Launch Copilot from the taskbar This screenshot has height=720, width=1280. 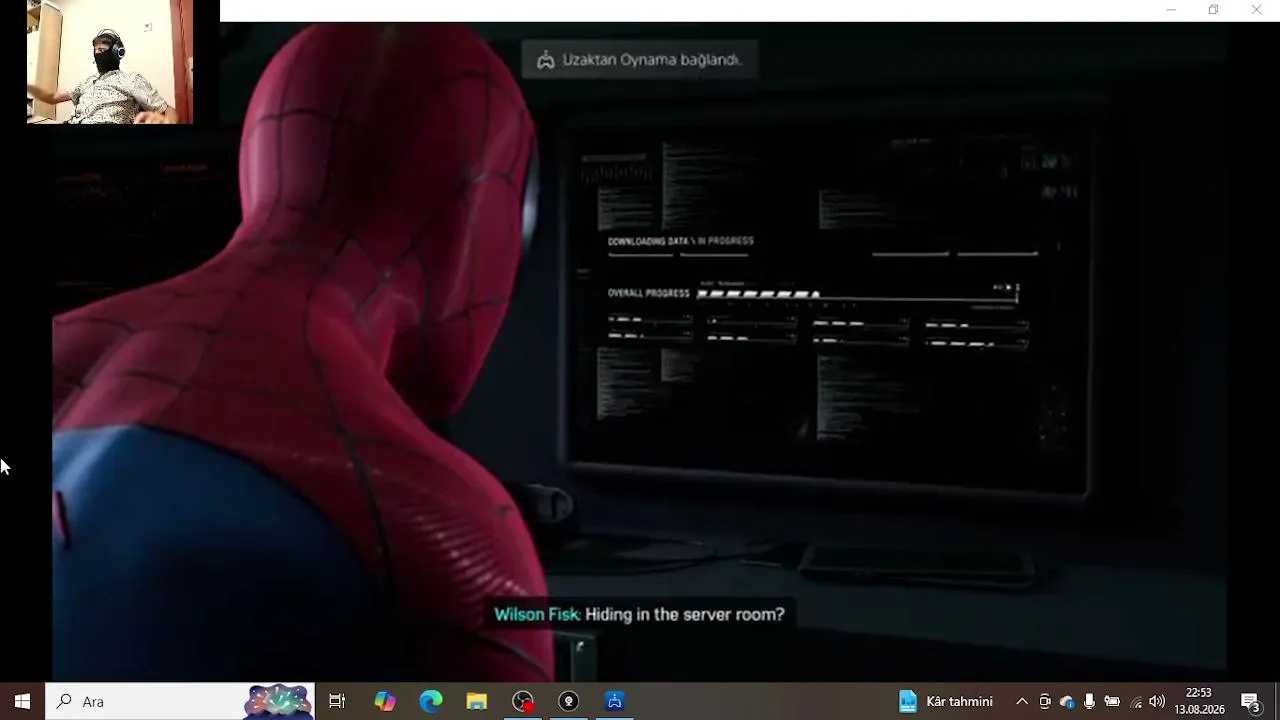[x=385, y=702]
